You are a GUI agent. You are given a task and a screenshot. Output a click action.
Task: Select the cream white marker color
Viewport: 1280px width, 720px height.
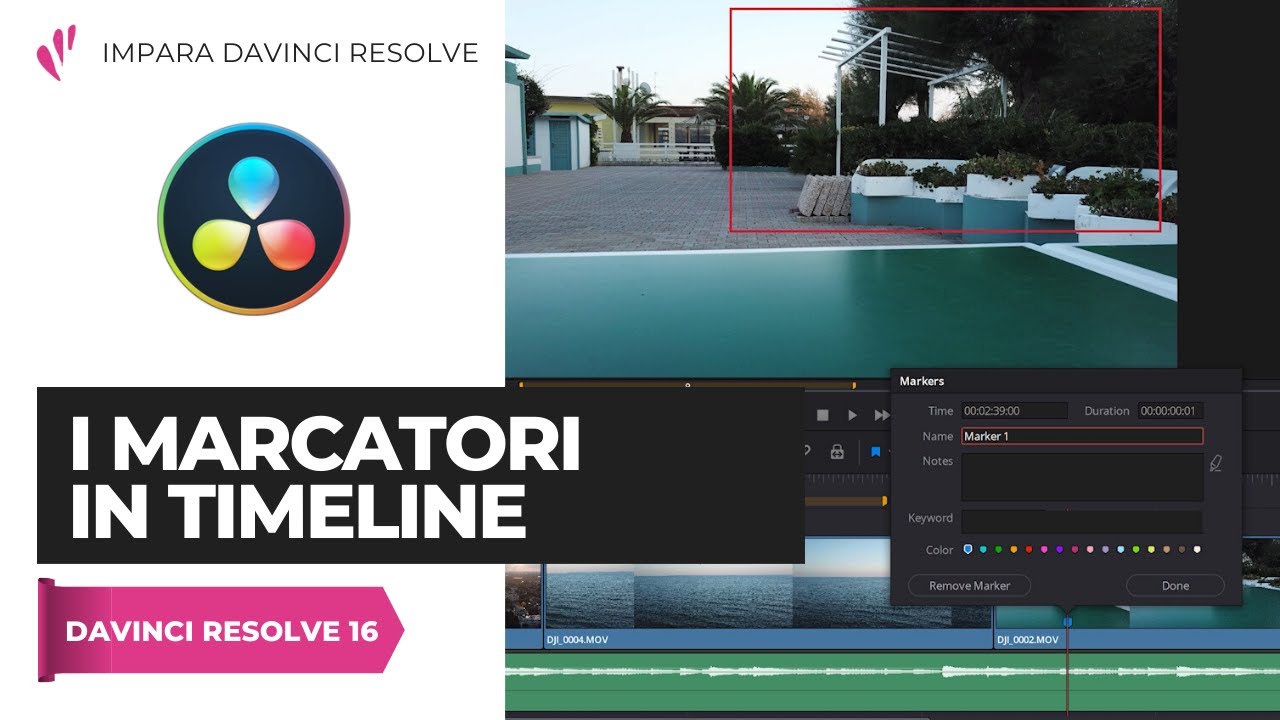(1197, 549)
